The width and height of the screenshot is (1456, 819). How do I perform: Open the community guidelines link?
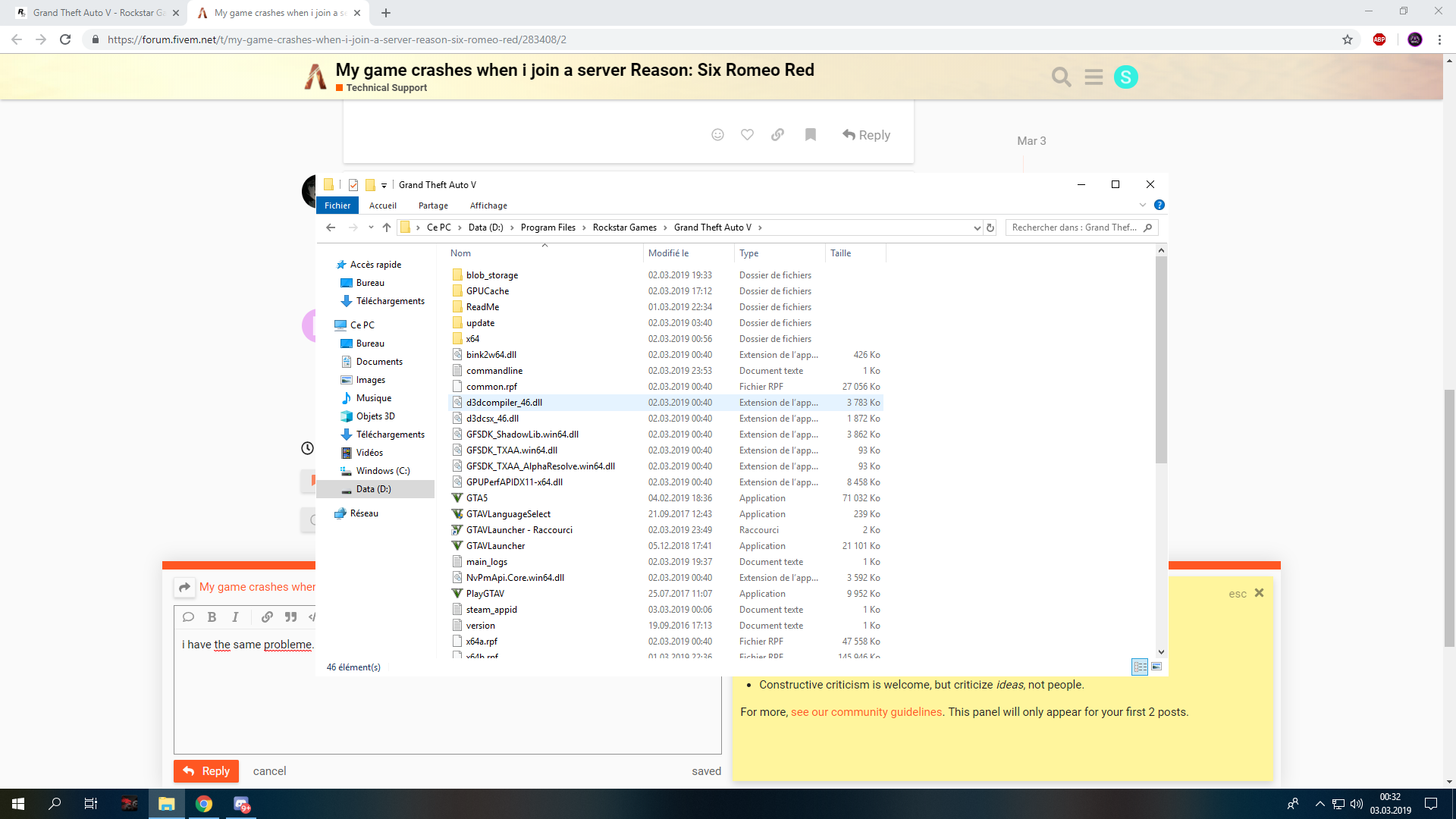pyautogui.click(x=866, y=712)
